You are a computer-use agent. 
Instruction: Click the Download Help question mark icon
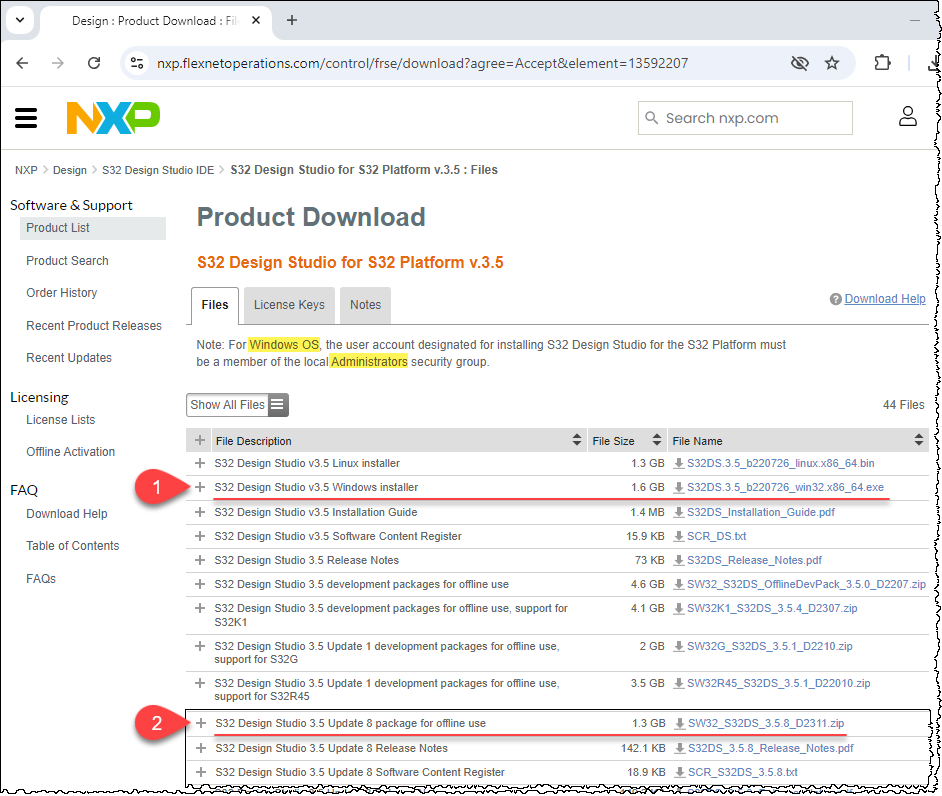835,299
